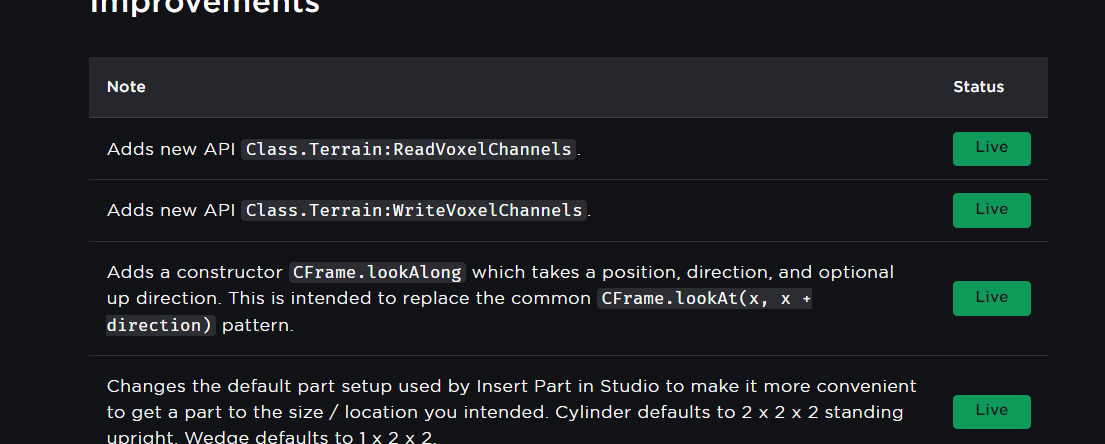Click the 'direction)' code fragment
This screenshot has width=1105, height=444.
[160, 325]
